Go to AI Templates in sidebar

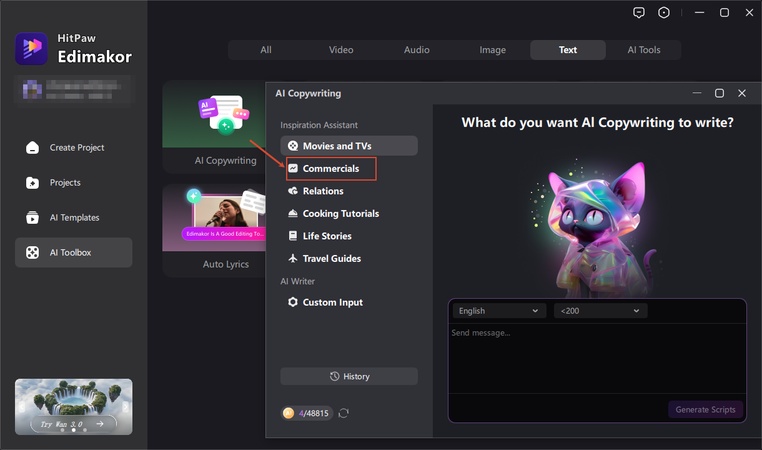pyautogui.click(x=73, y=218)
